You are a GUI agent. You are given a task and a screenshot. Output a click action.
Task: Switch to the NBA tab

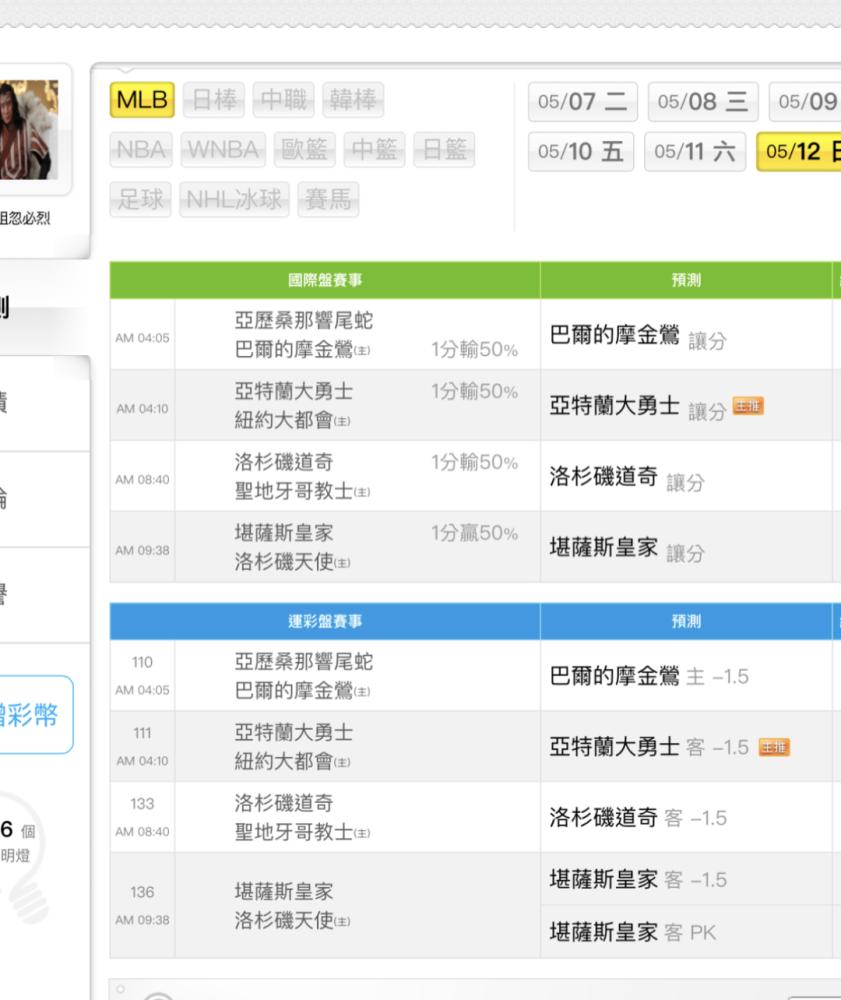coord(141,150)
